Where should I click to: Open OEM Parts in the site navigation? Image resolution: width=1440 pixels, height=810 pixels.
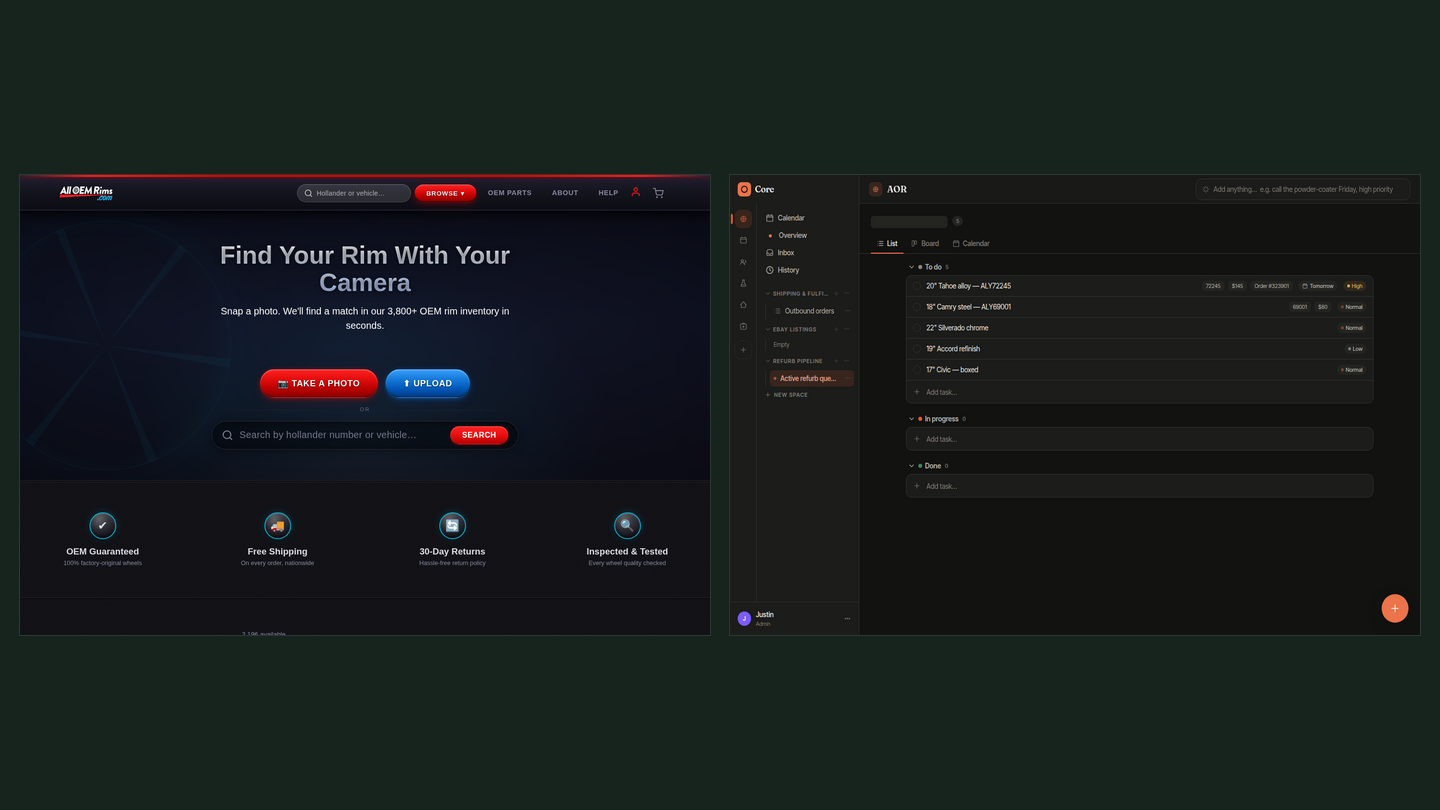510,193
